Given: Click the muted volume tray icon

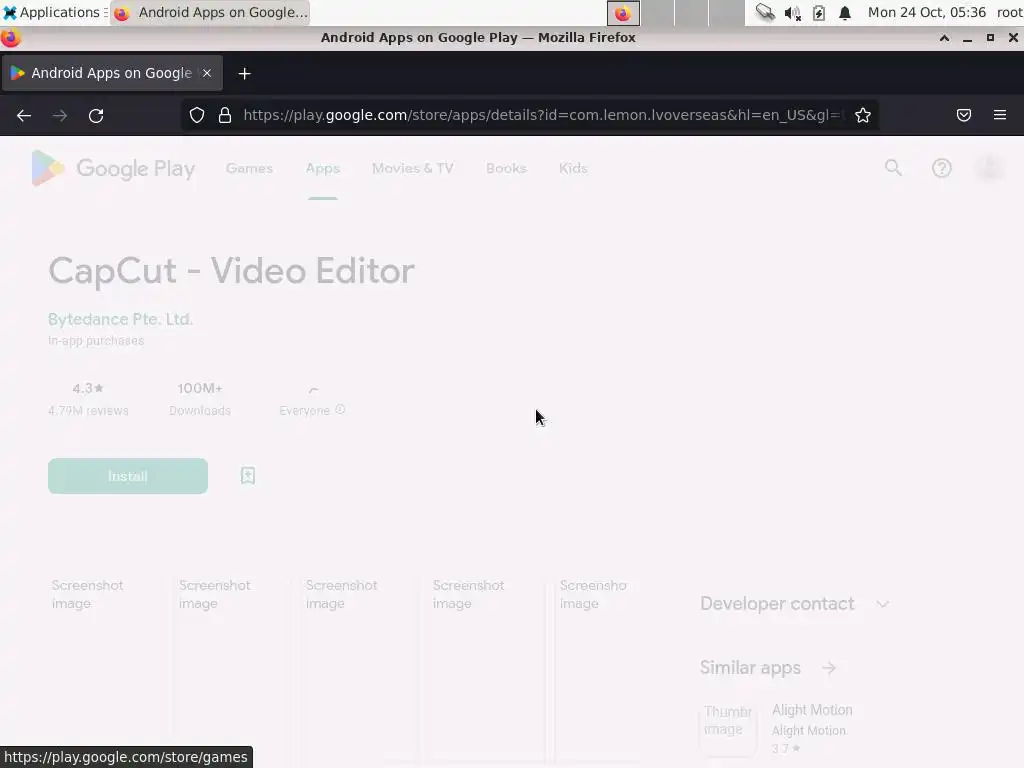Looking at the screenshot, I should coord(792,13).
